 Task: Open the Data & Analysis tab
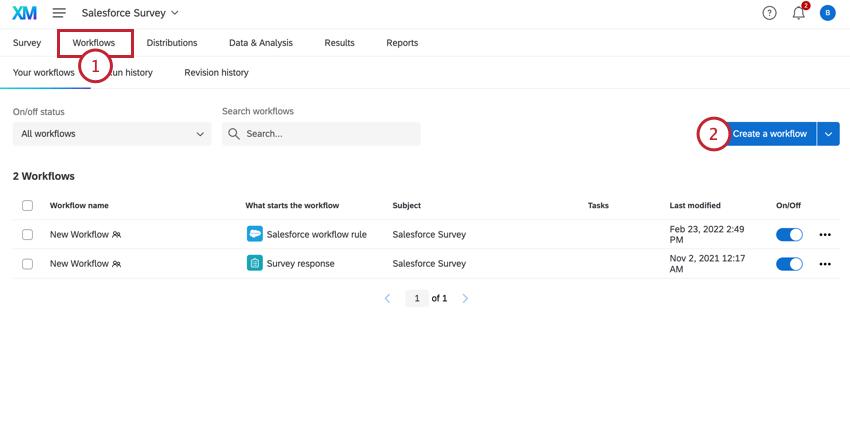[261, 43]
